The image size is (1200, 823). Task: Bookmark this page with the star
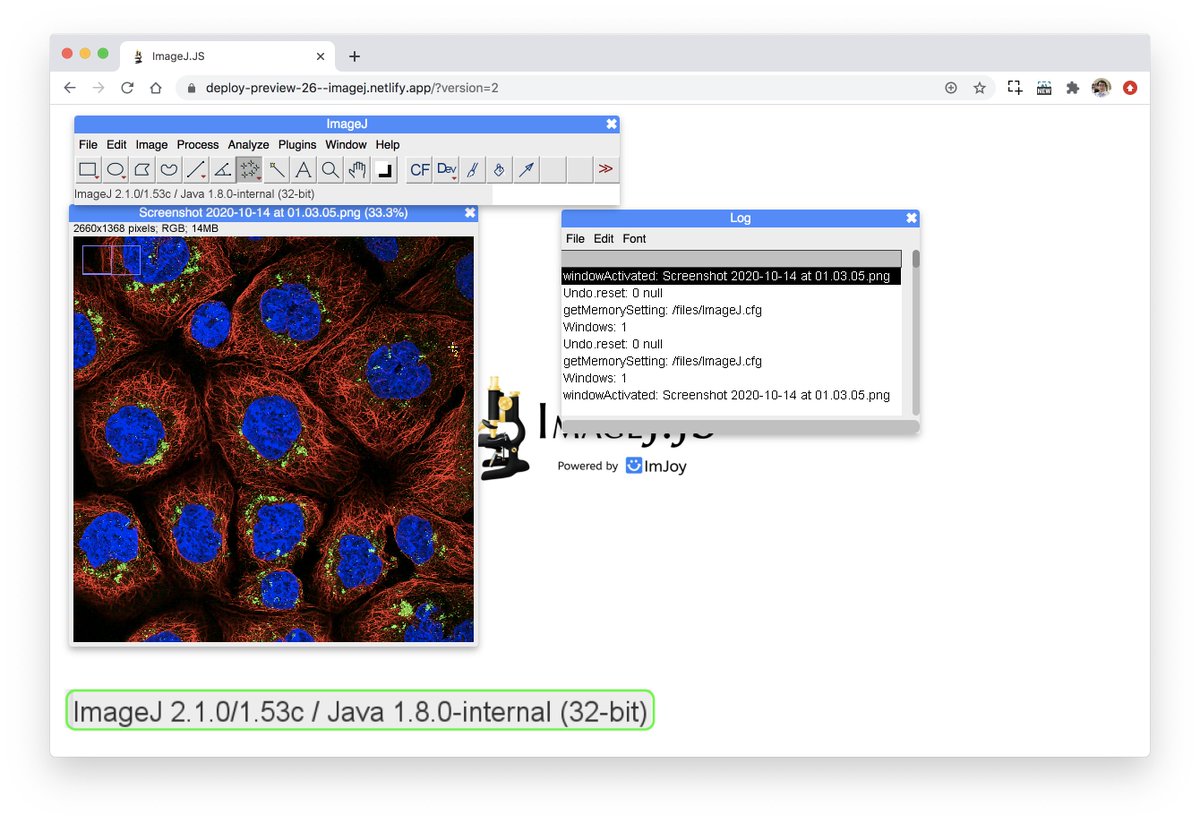pos(980,88)
